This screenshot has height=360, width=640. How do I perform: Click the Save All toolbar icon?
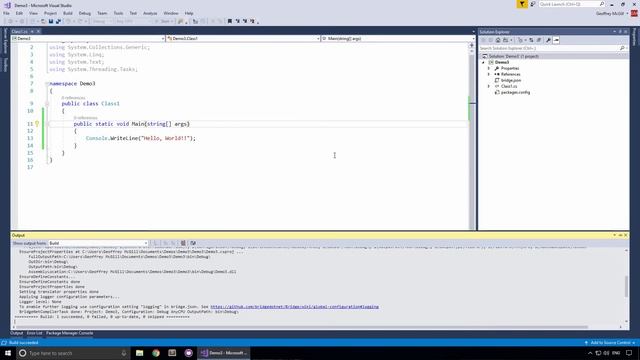point(58,21)
